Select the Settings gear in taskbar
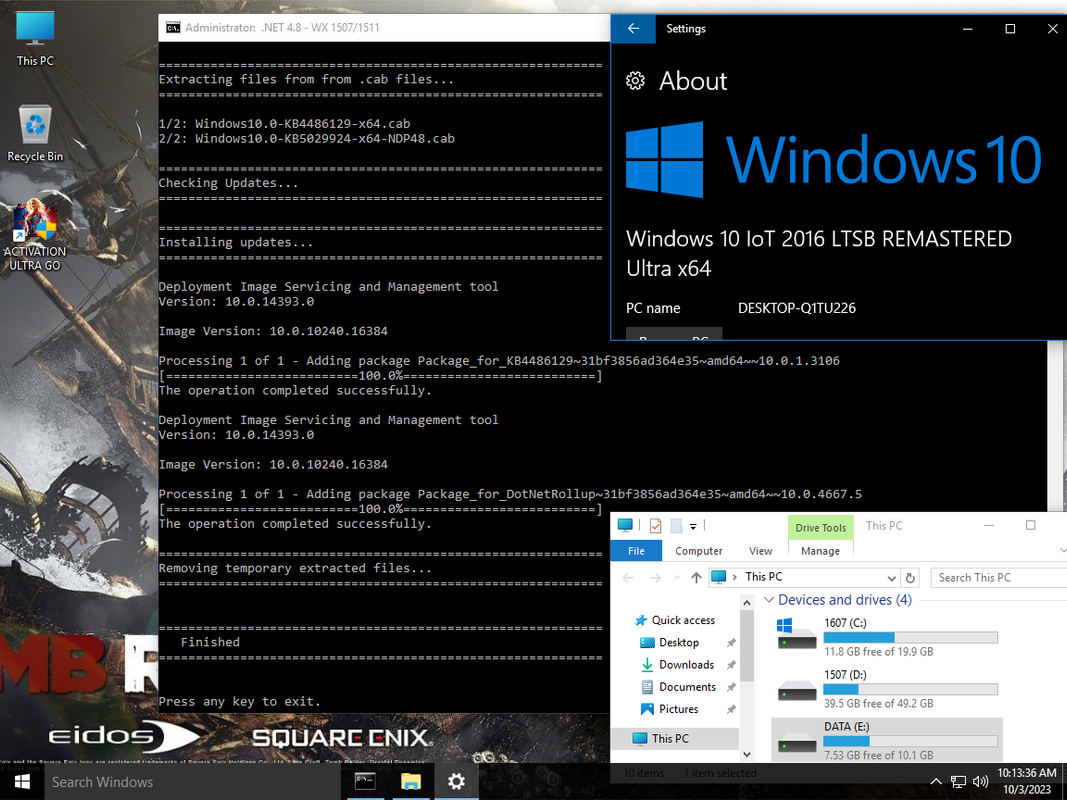The image size is (1067, 800). [456, 782]
